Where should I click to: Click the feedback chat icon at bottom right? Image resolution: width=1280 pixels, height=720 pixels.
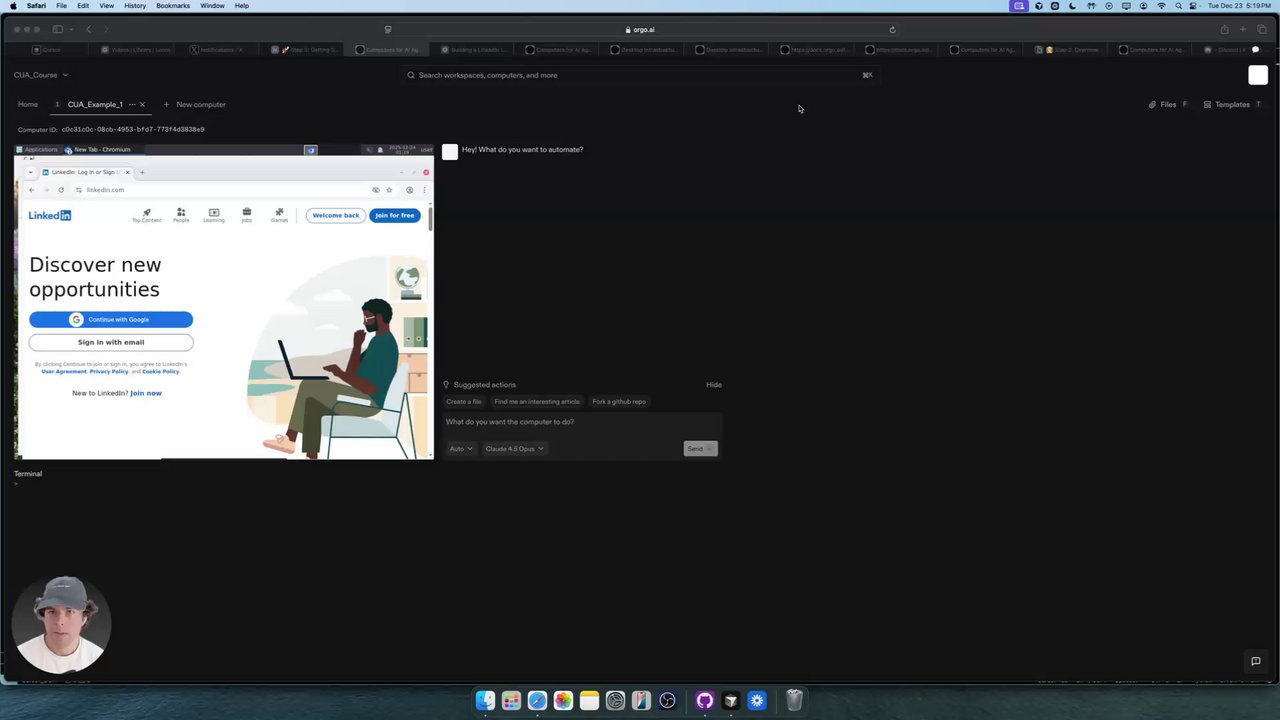point(1256,661)
